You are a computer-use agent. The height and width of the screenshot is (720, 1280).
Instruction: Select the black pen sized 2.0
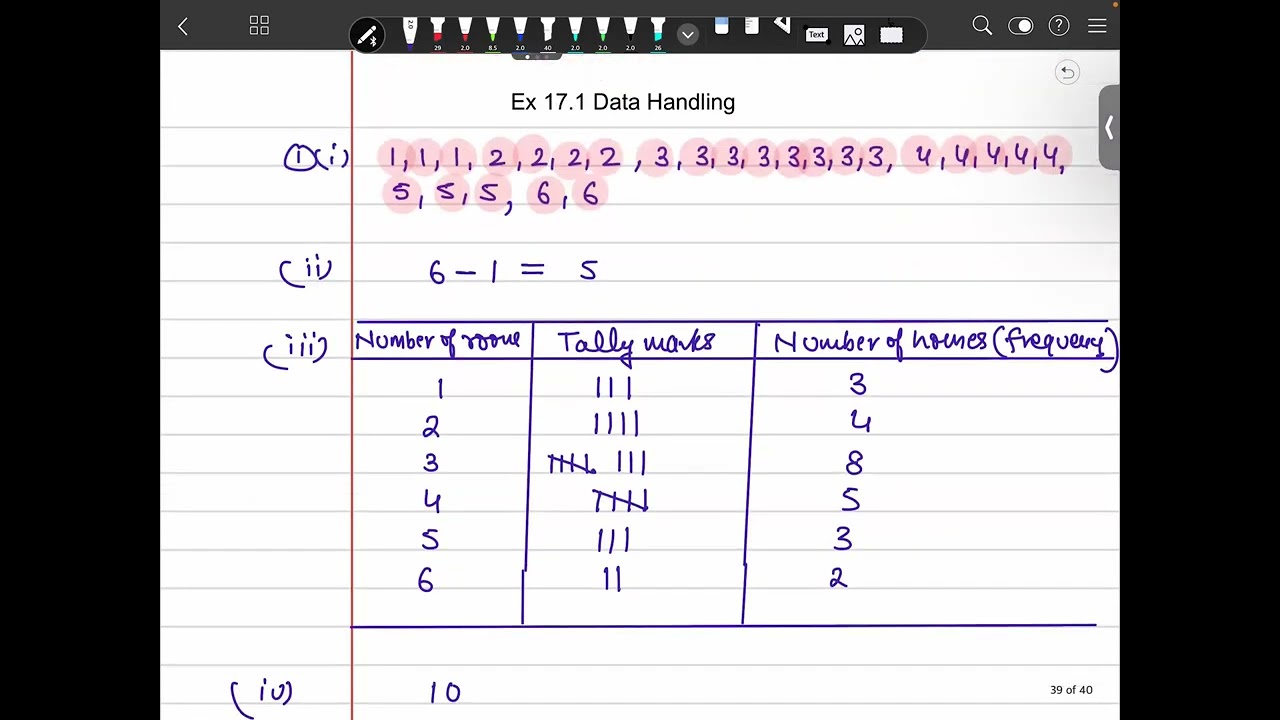pyautogui.click(x=630, y=34)
